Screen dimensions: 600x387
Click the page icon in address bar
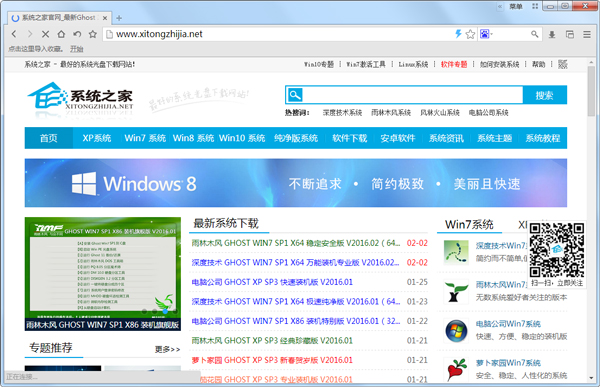[109, 34]
